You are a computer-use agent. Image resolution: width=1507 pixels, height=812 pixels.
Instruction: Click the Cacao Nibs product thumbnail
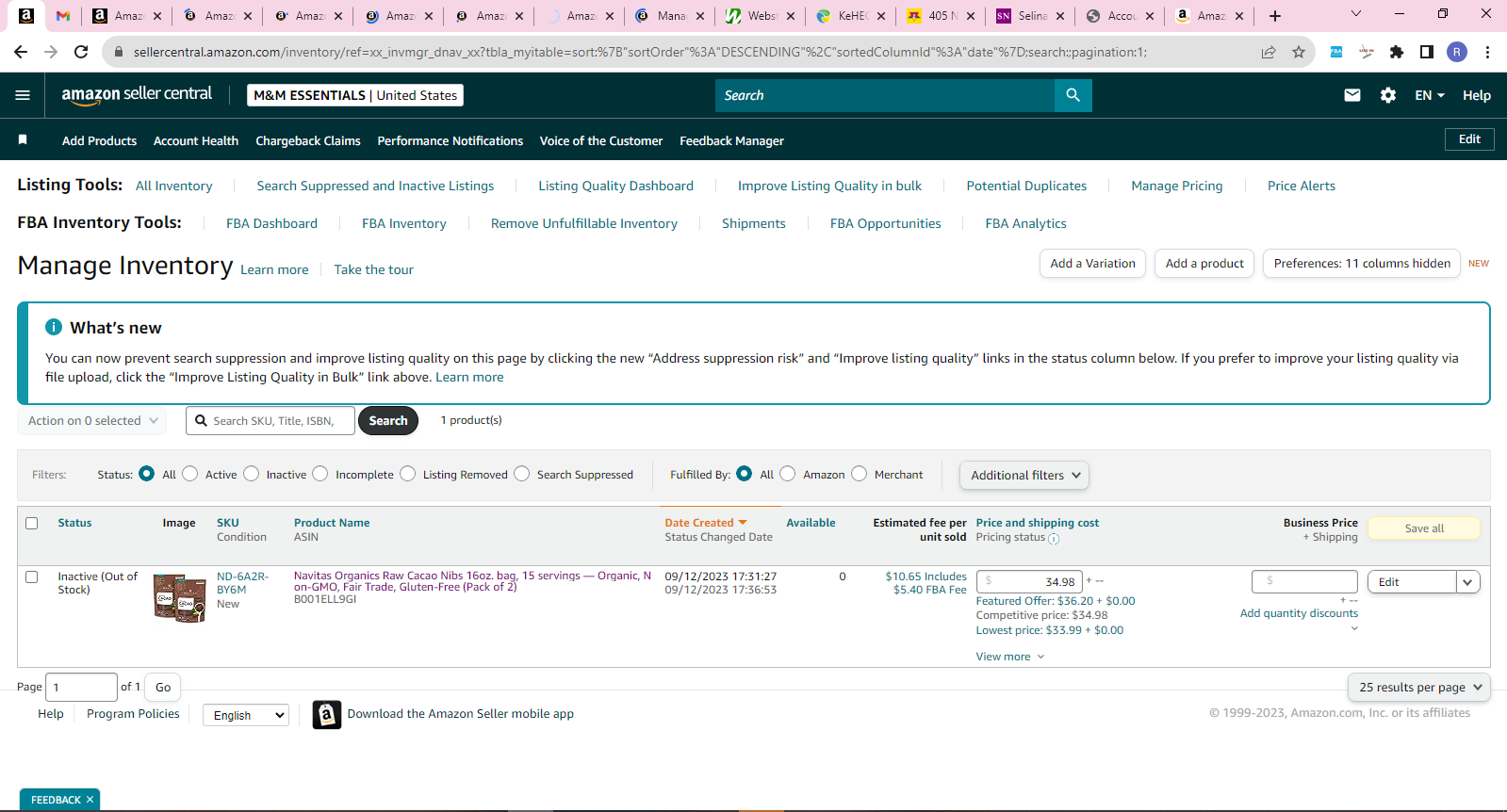[x=179, y=598]
